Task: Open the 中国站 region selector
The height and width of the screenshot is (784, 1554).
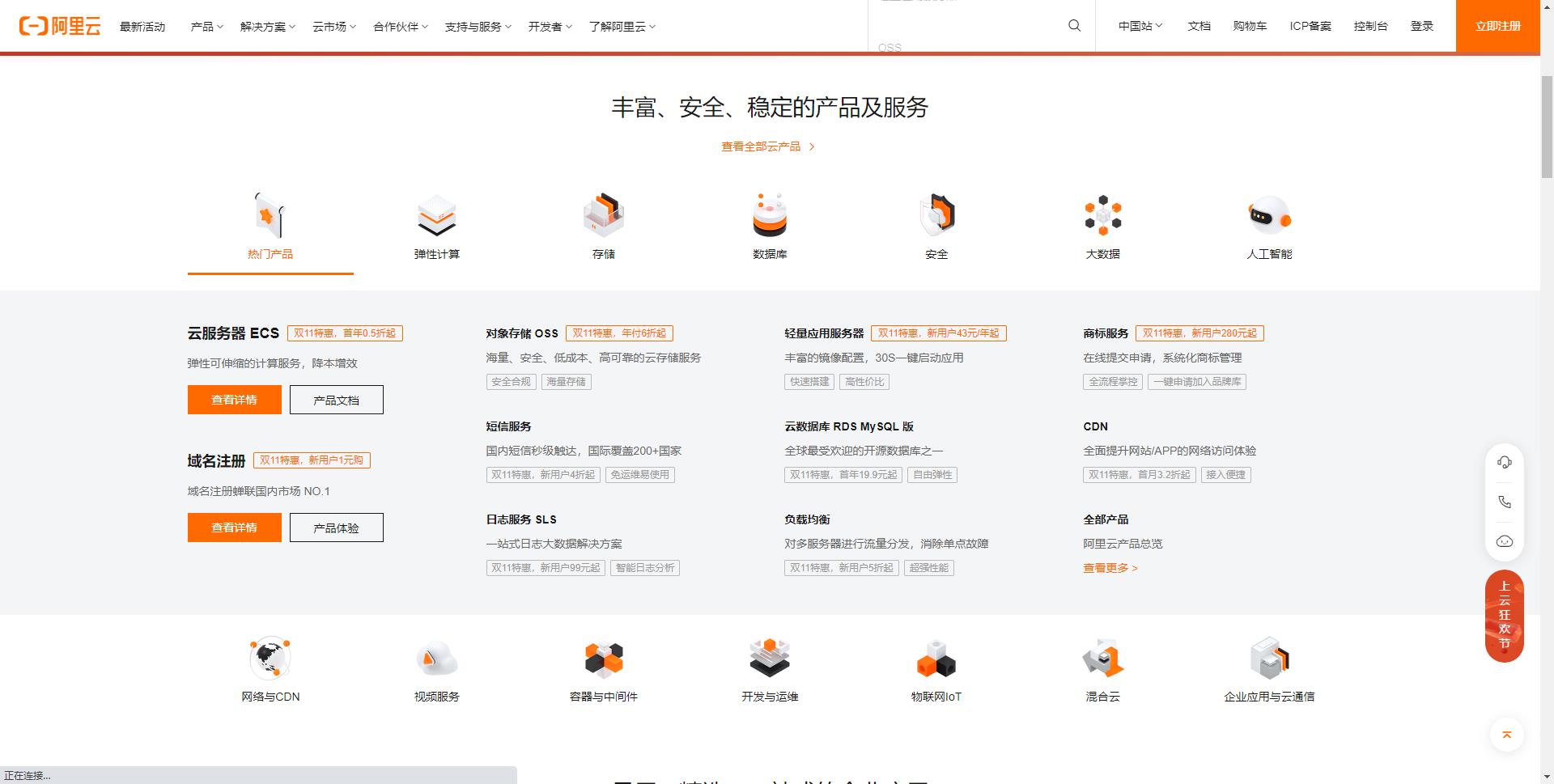Action: (1140, 26)
